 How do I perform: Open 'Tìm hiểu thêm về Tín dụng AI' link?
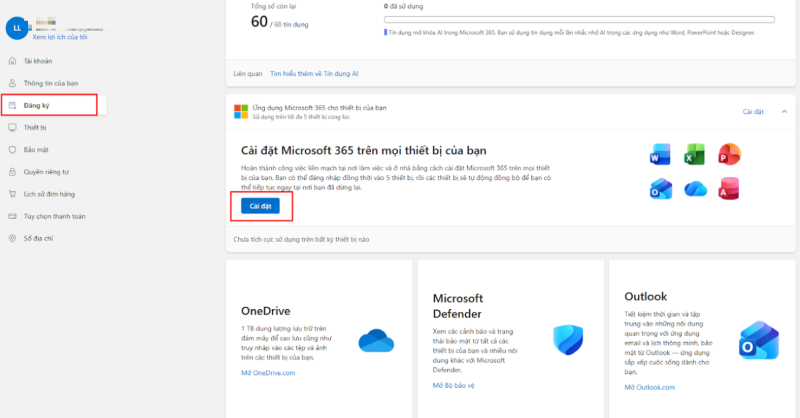[x=314, y=73]
